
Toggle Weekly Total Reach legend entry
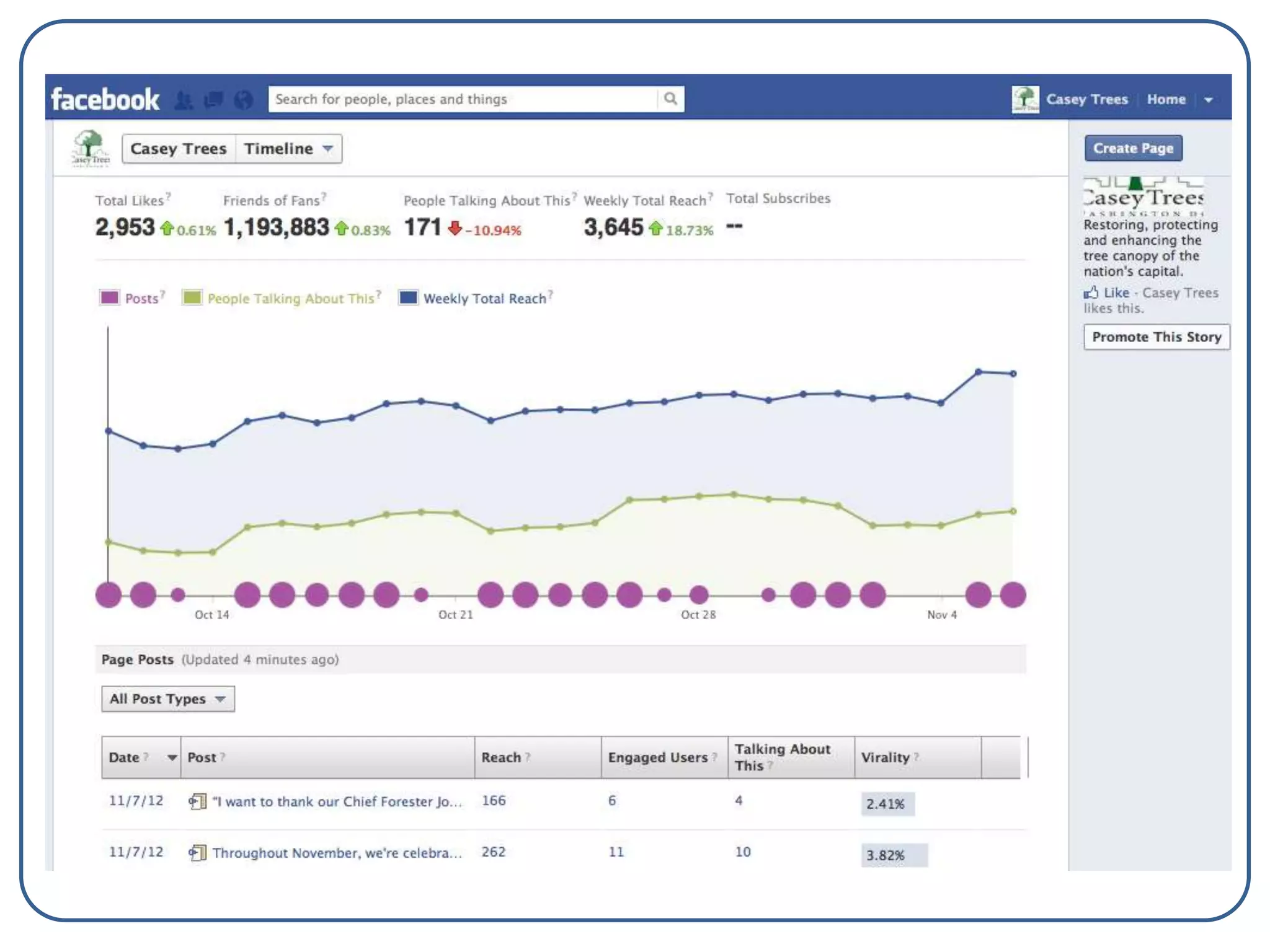pyautogui.click(x=484, y=298)
